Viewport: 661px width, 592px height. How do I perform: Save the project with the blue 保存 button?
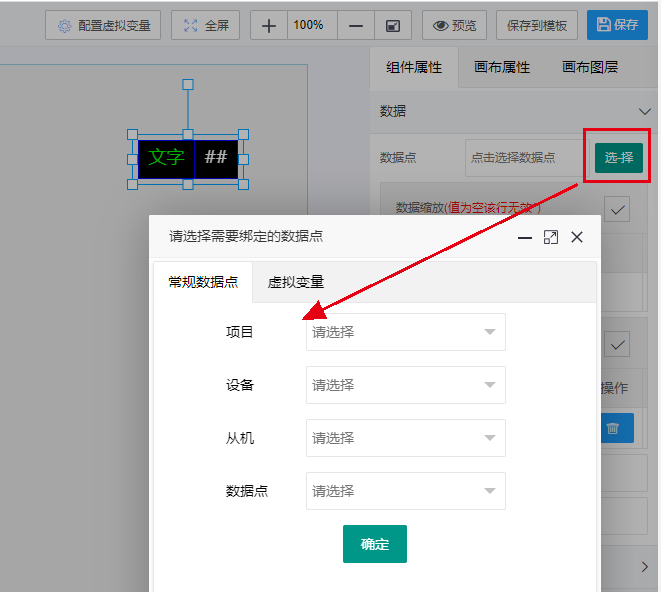617,25
